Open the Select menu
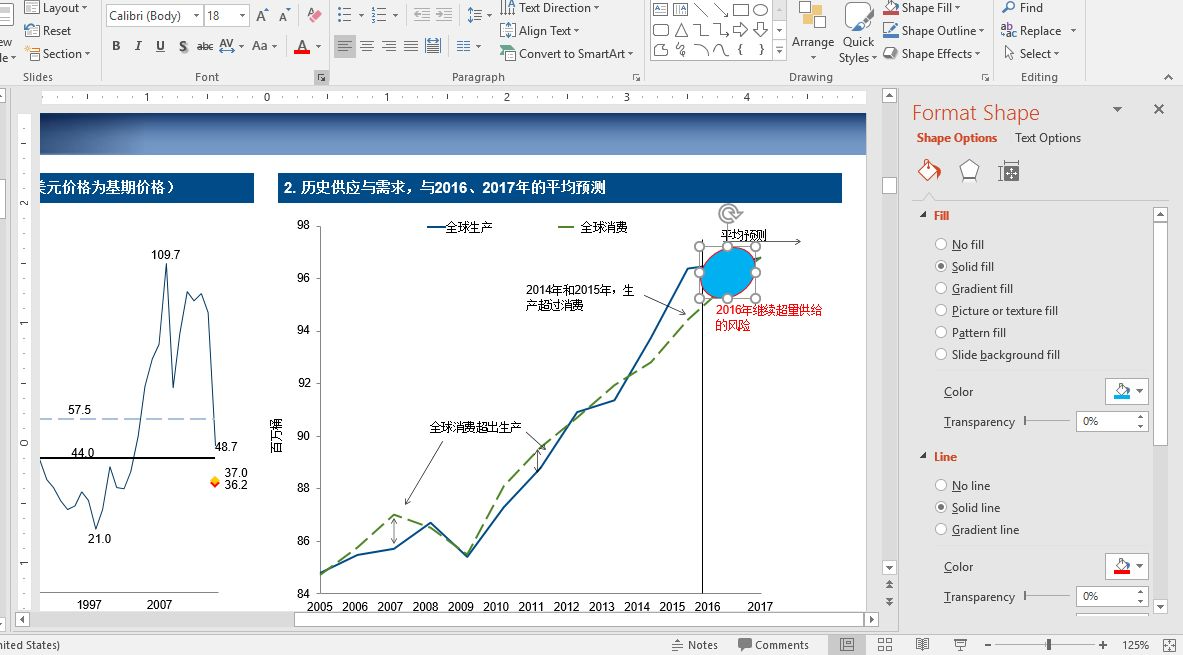Image resolution: width=1183 pixels, height=655 pixels. click(x=1031, y=54)
